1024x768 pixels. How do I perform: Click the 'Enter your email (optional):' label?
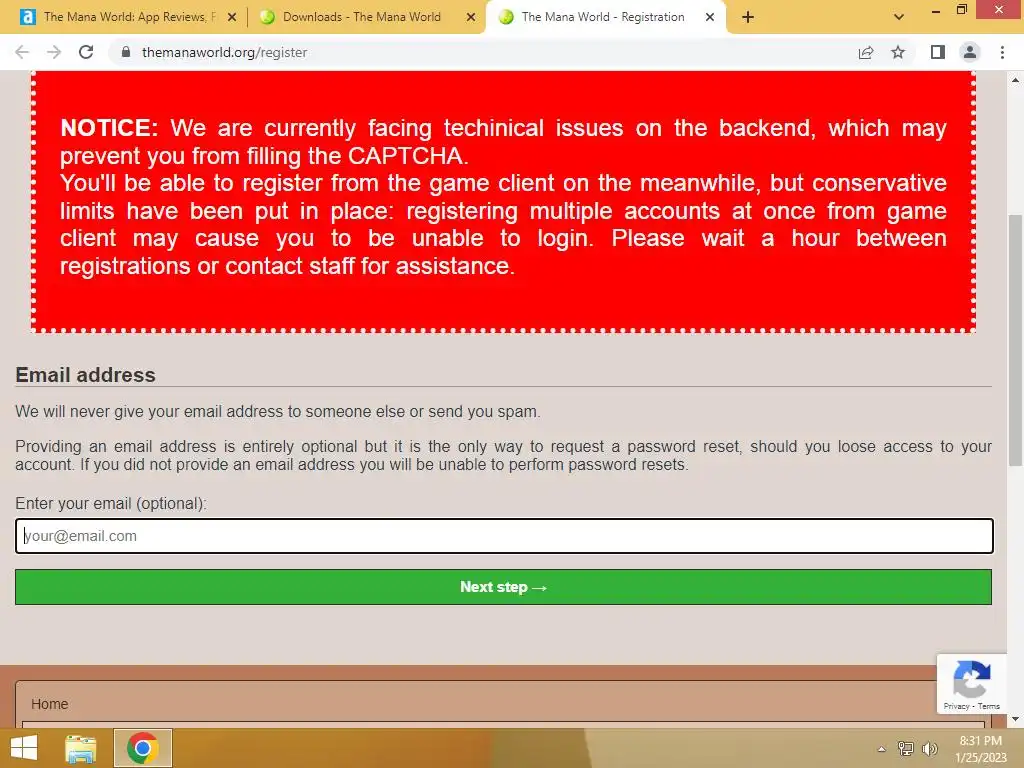tap(111, 504)
